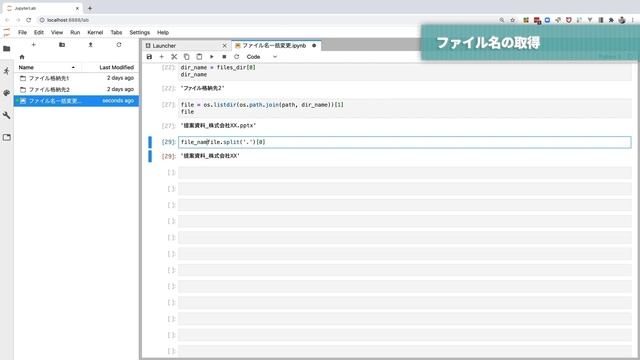Sort files by Name column
The image size is (640, 360).
[47, 67]
